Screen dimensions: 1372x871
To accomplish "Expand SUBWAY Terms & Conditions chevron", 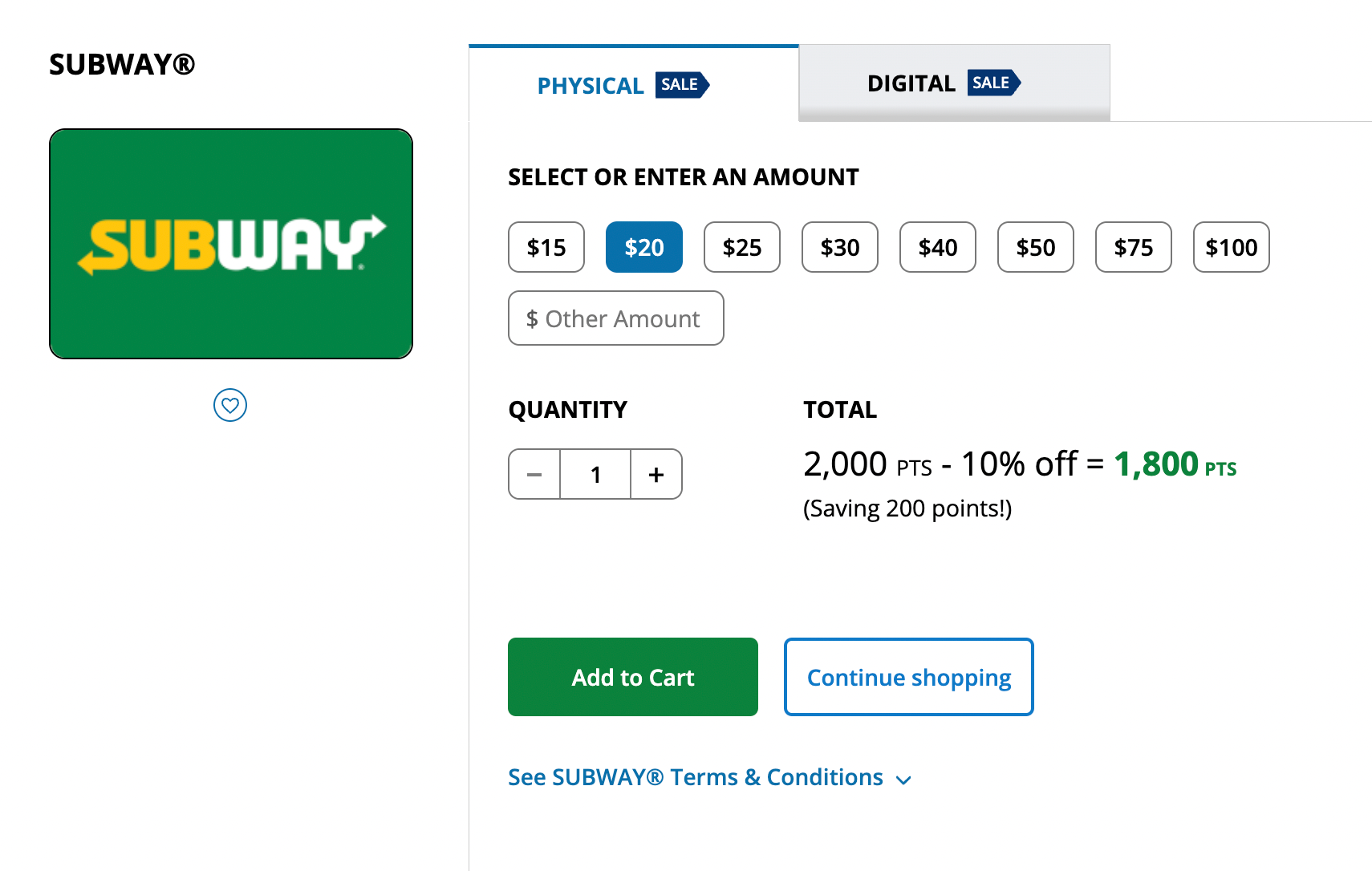I will point(903,780).
